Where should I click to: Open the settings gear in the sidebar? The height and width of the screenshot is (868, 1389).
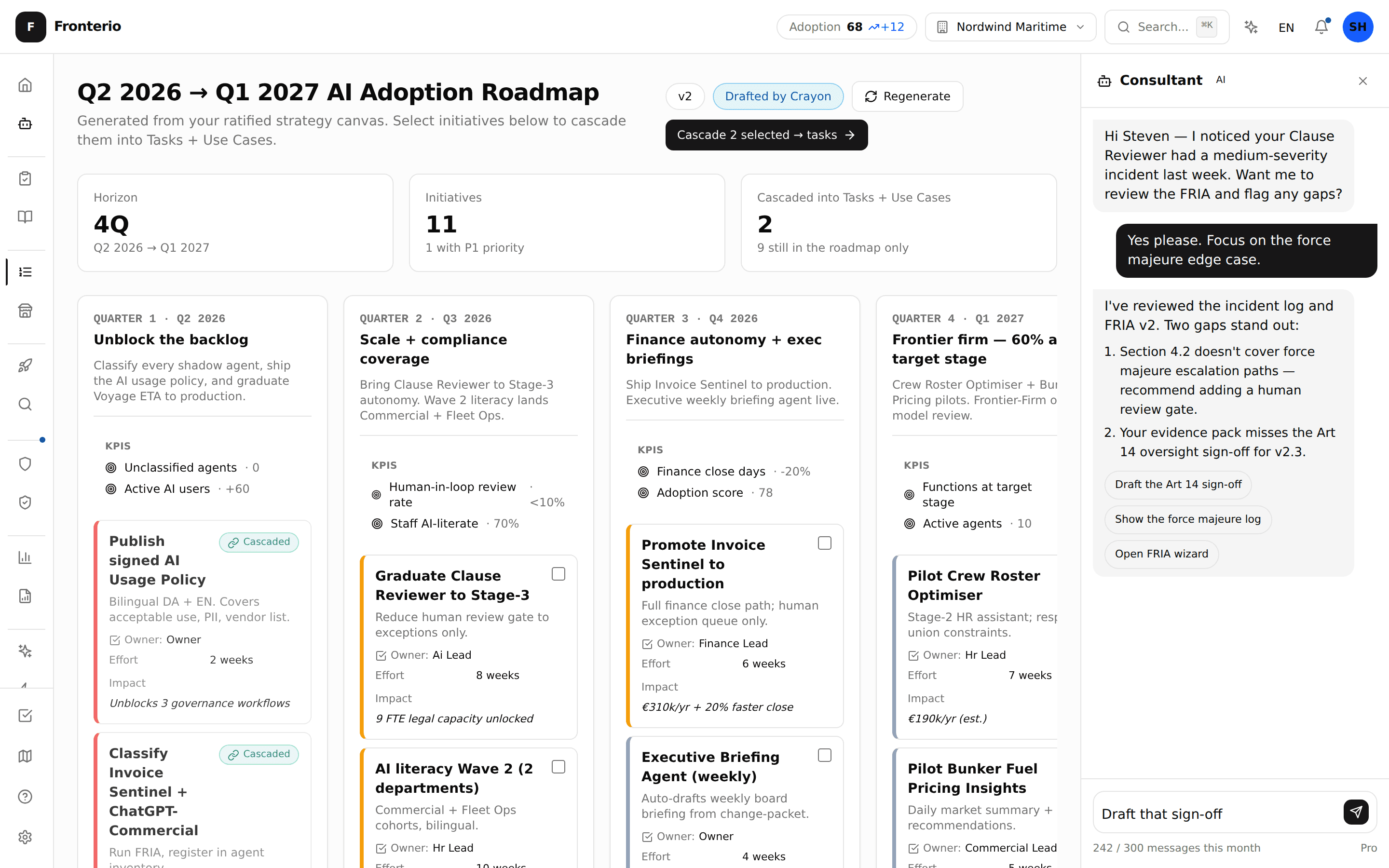tap(25, 837)
